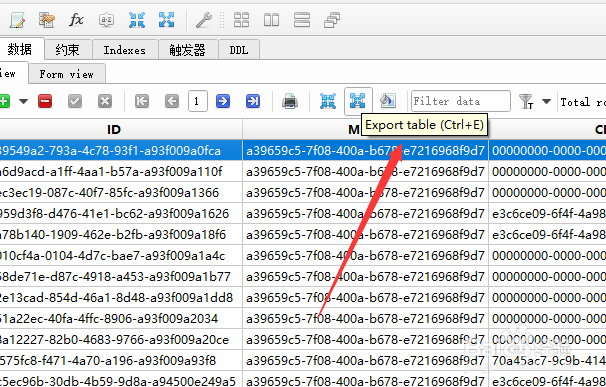Show the DDL tab
606x387 pixels.
pyautogui.click(x=239, y=50)
